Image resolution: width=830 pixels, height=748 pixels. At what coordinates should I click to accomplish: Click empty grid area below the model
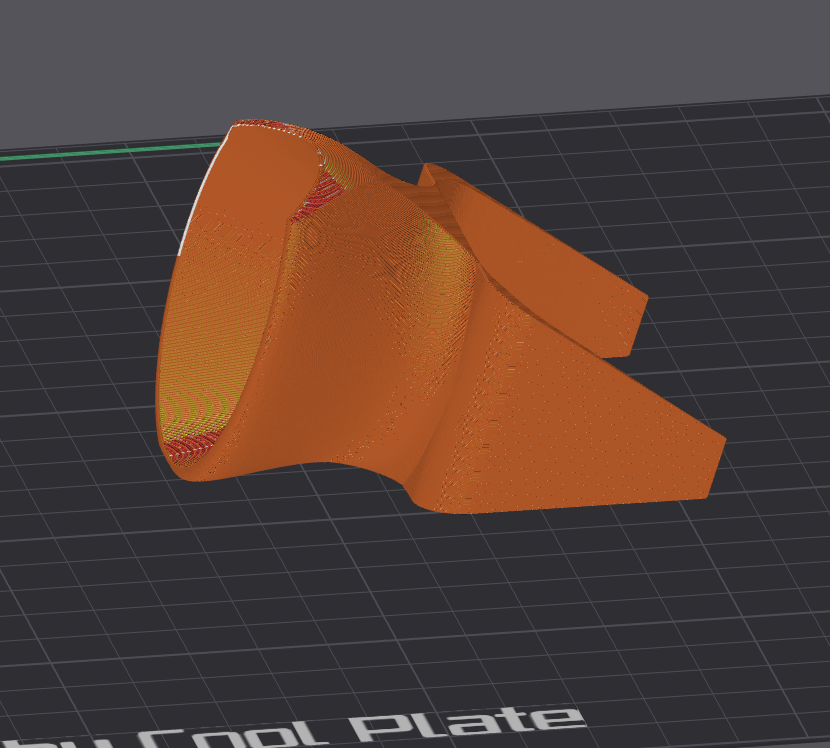click(x=400, y=600)
